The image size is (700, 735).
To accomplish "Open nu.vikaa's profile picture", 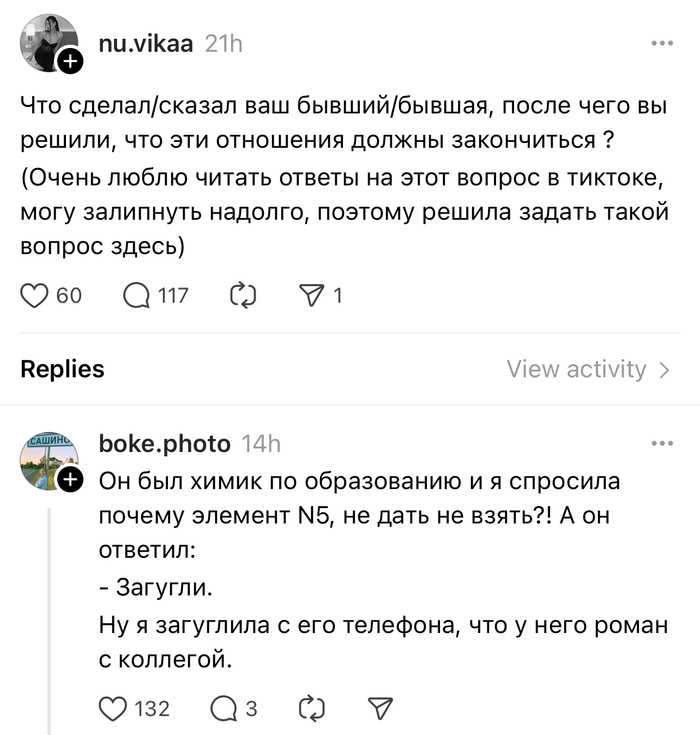I will coord(46,42).
